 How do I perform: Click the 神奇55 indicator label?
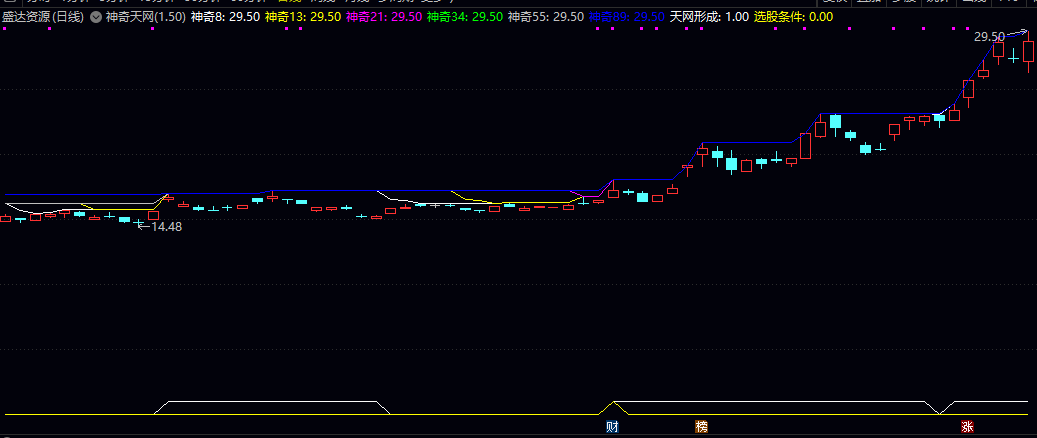[x=545, y=18]
